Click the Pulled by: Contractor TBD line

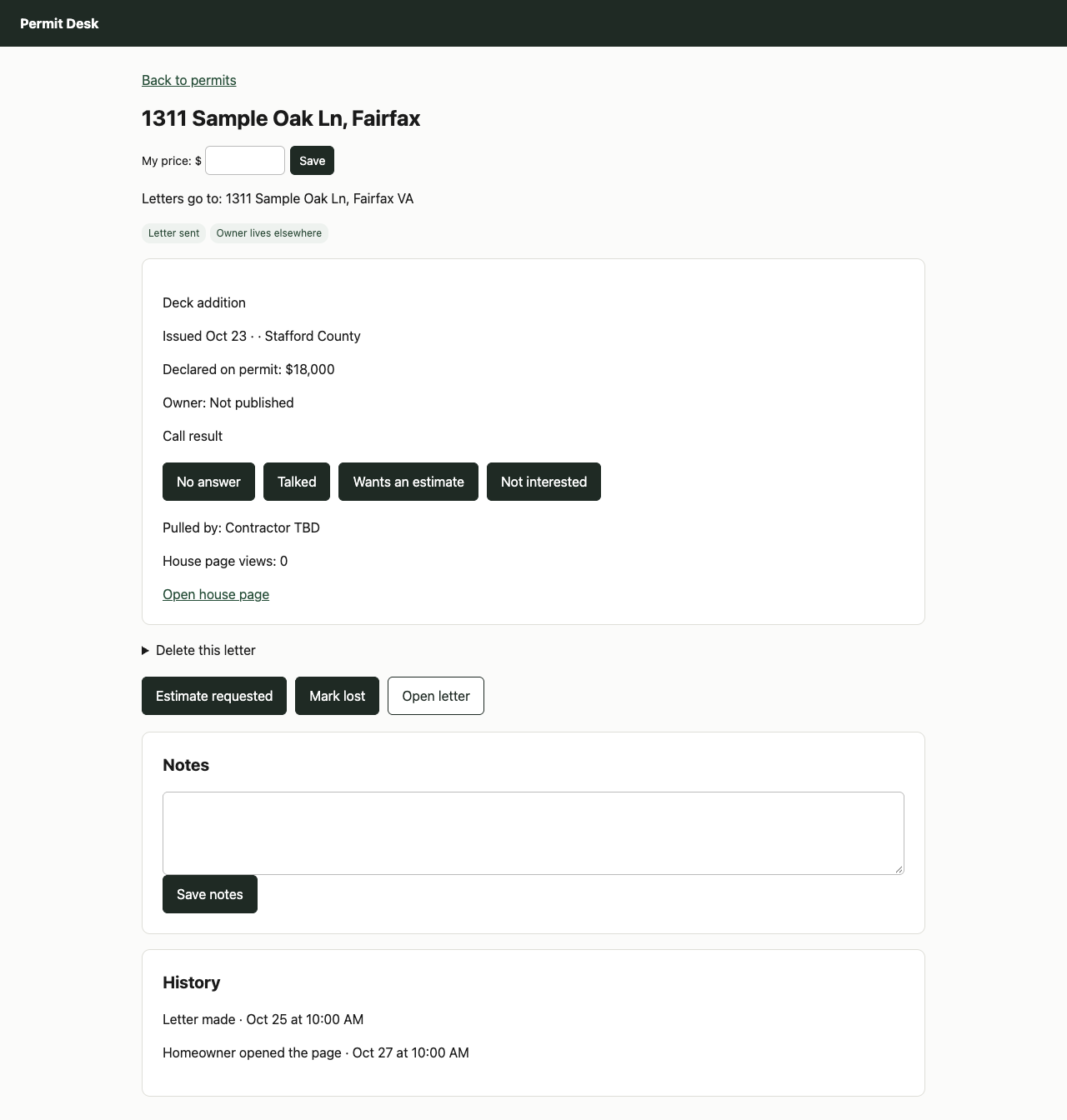(241, 527)
